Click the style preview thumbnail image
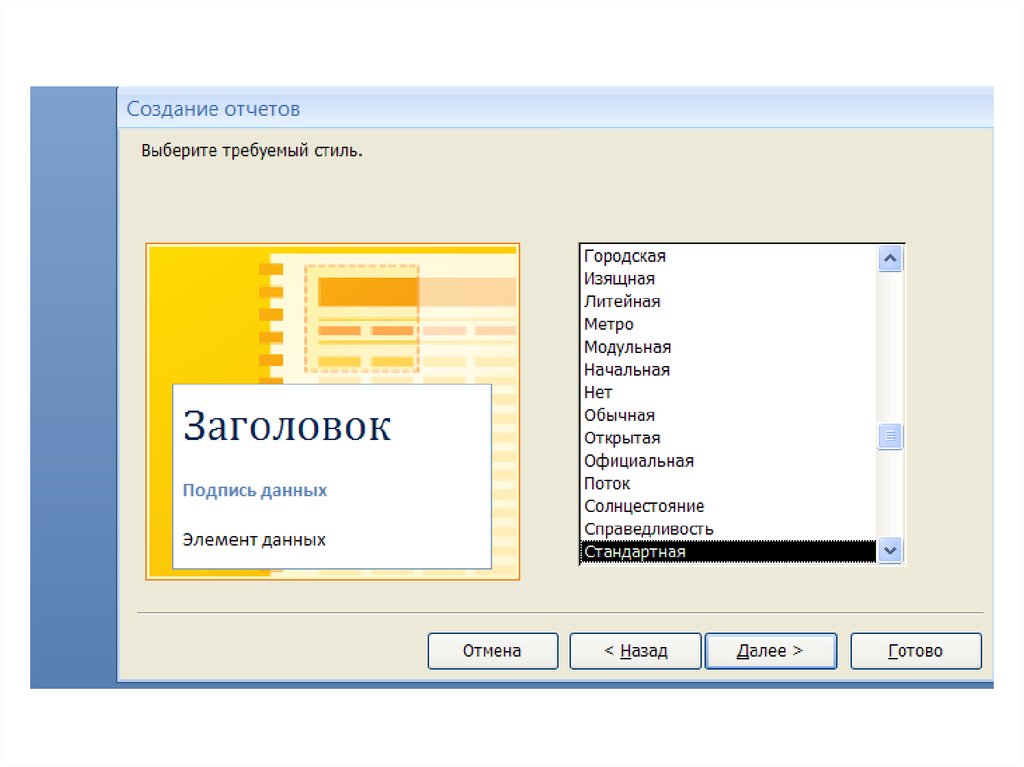Viewport: 1024px width, 767px height. (332, 411)
